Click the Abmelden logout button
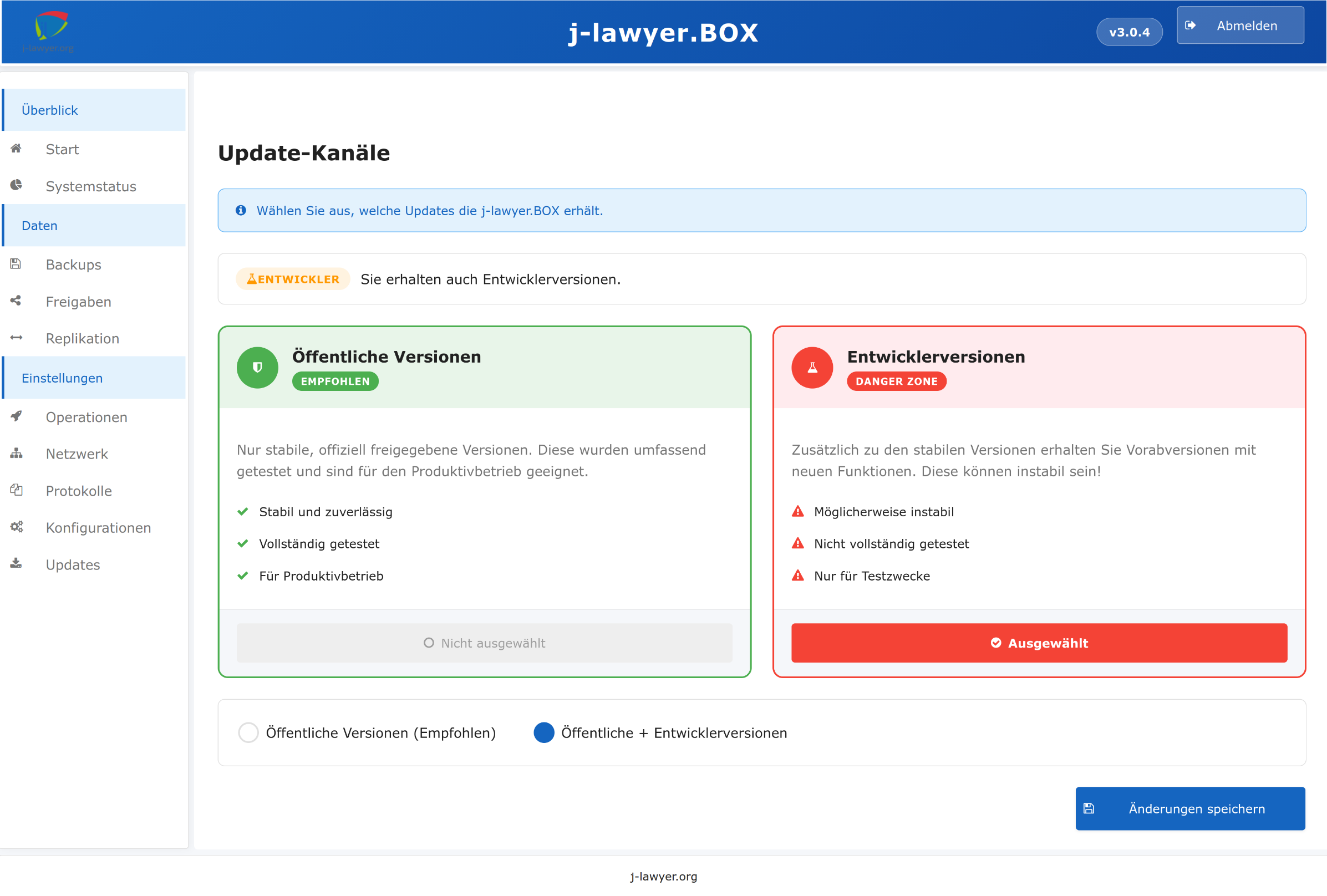Screen dimensions: 1327x896 pyautogui.click(x=1239, y=26)
